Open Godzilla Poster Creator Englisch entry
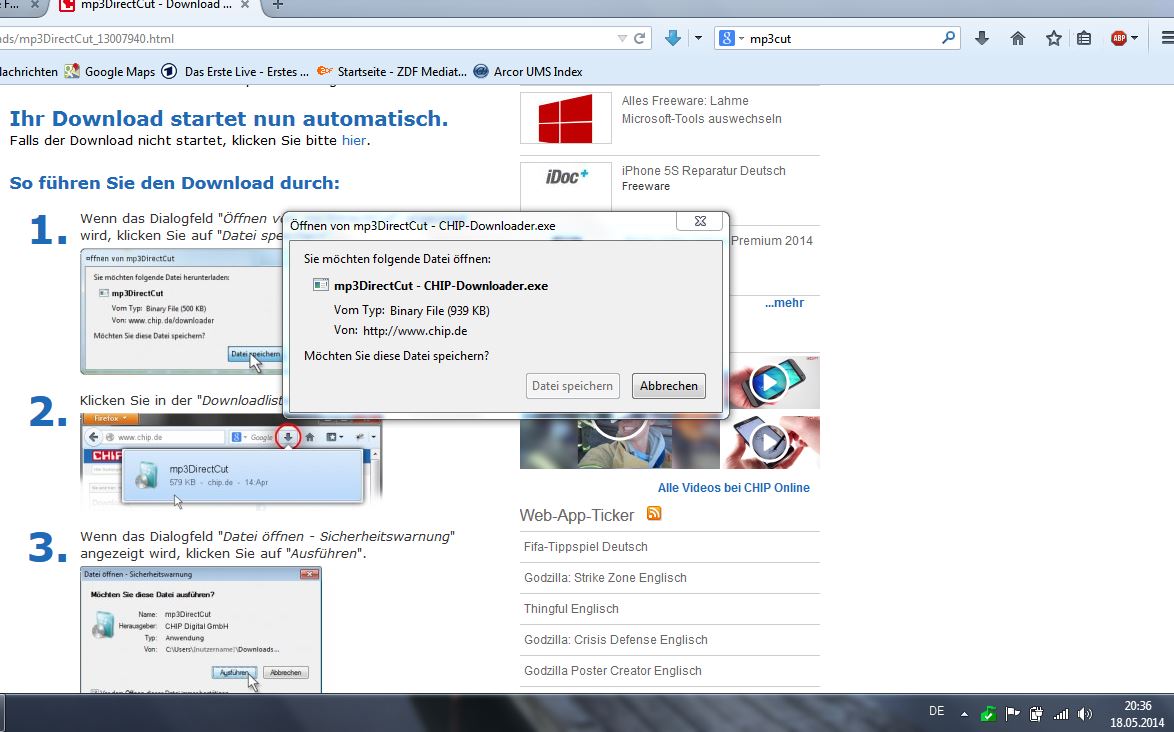This screenshot has height=732, width=1174. pos(612,671)
